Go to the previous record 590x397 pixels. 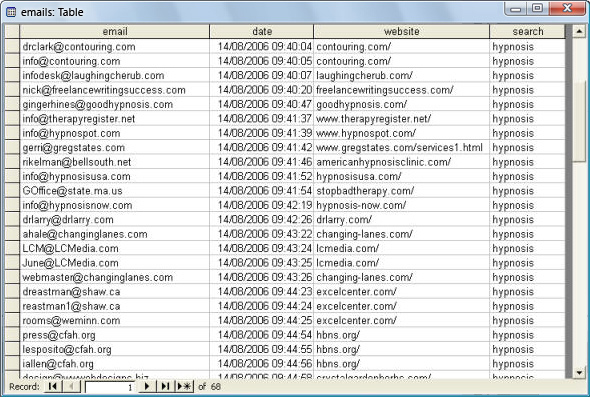[71, 386]
